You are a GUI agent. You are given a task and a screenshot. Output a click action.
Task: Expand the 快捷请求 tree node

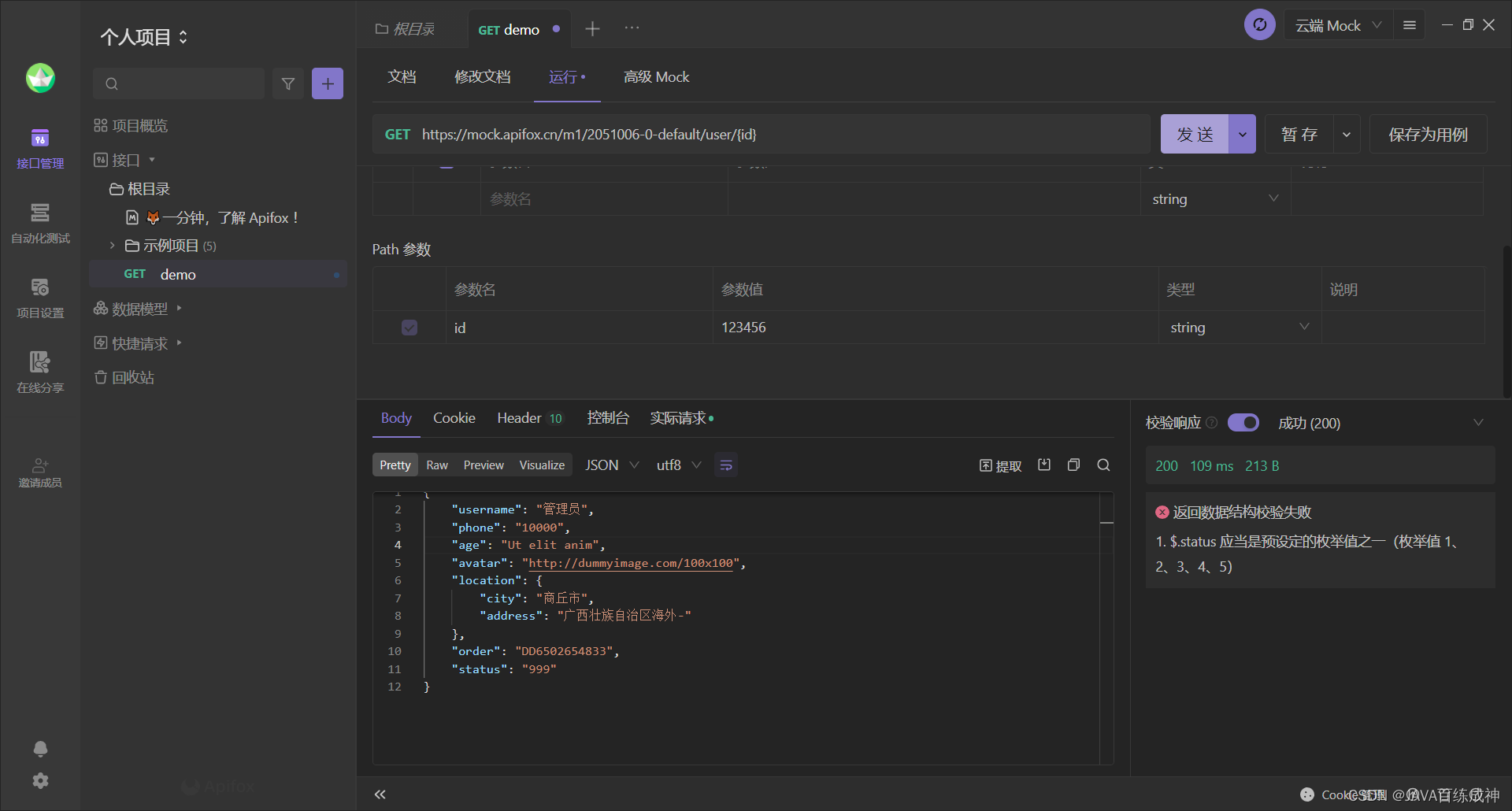(x=180, y=343)
